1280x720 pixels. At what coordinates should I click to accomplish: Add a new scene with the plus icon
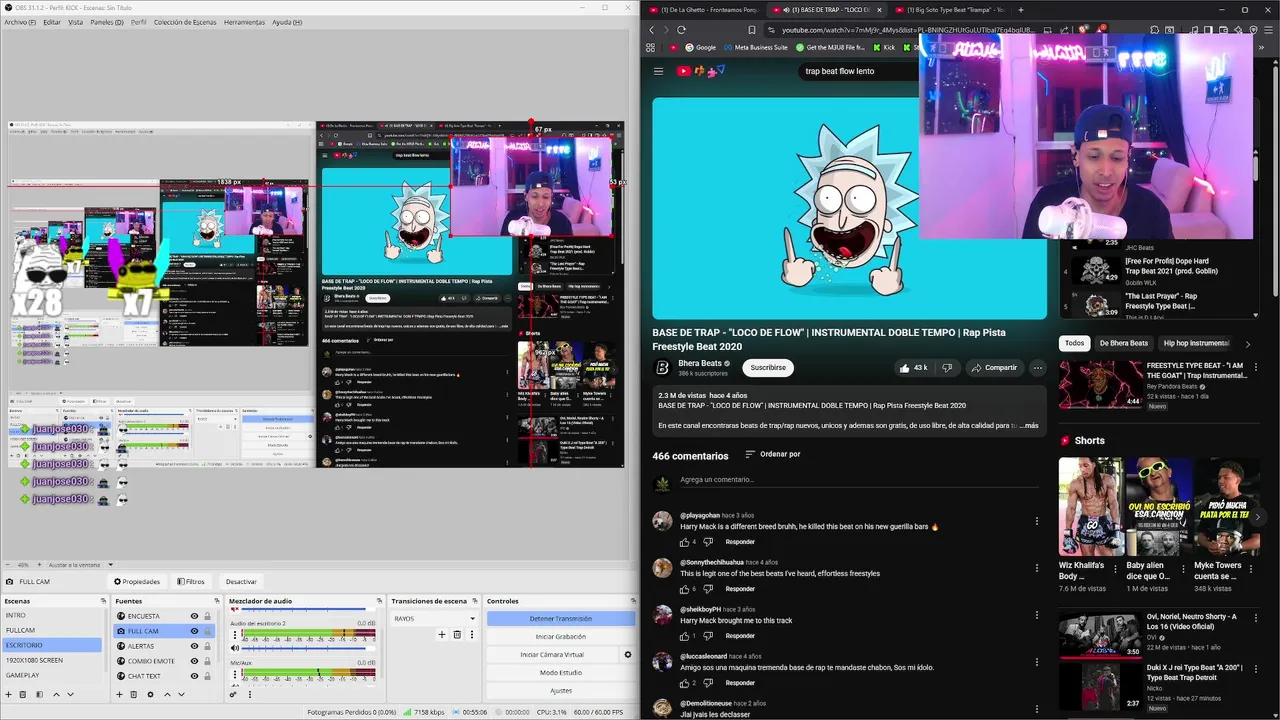click(8, 694)
